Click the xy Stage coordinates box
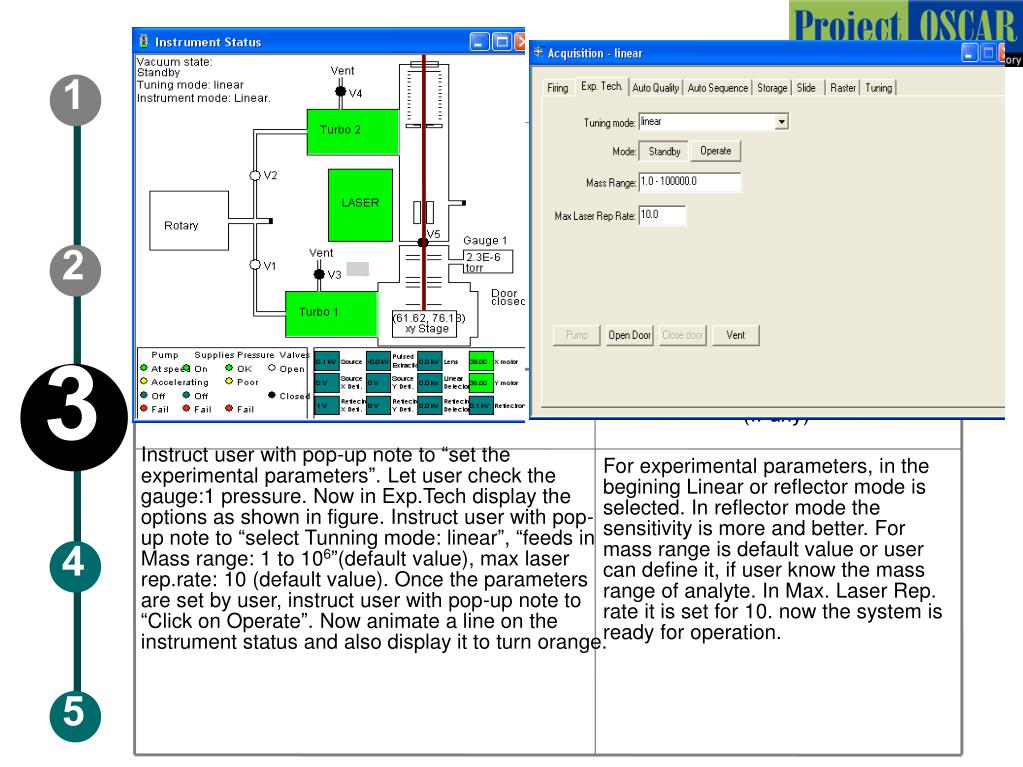Screen dimensions: 1023x767 coord(424,323)
